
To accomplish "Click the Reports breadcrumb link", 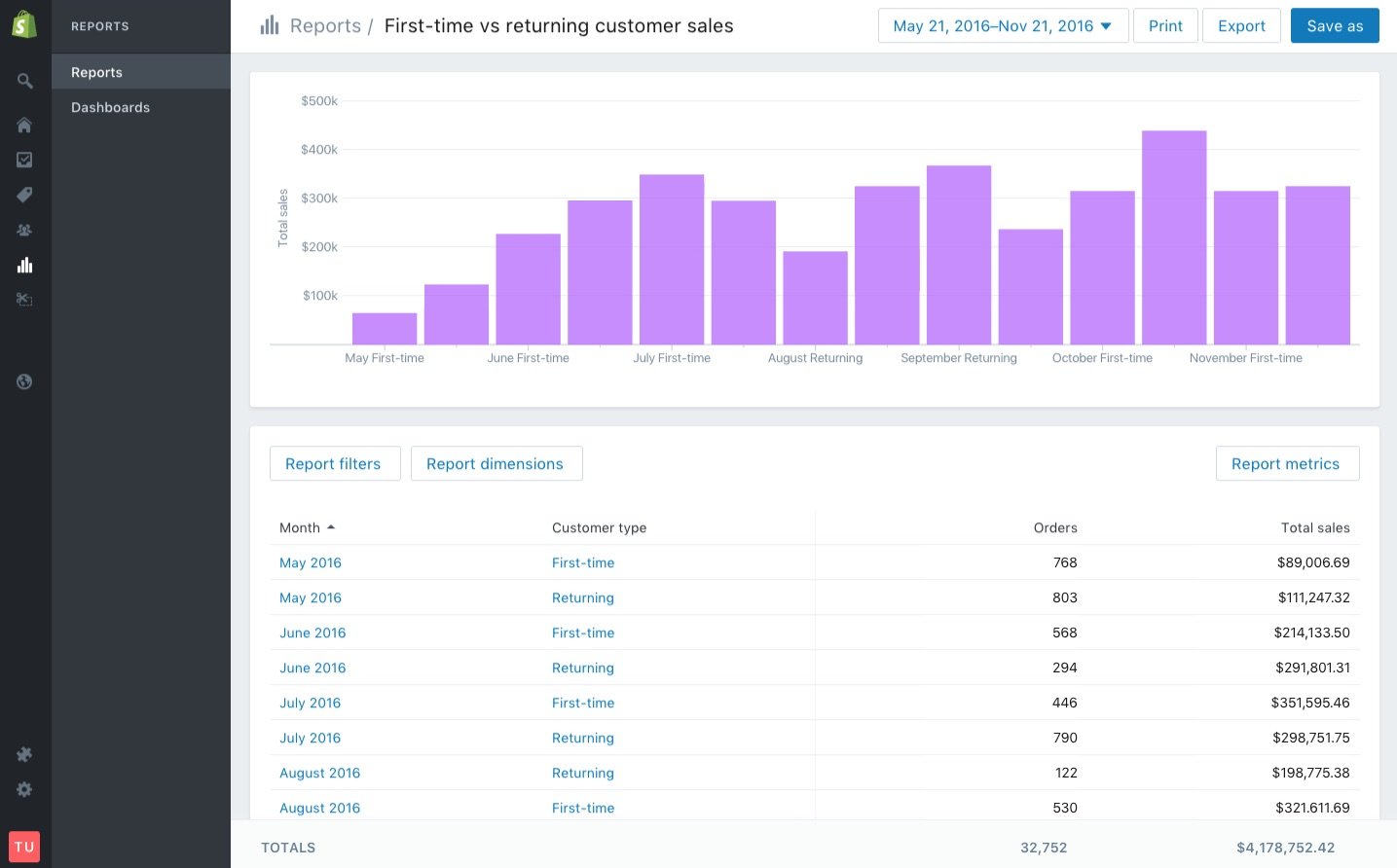I will 325,25.
